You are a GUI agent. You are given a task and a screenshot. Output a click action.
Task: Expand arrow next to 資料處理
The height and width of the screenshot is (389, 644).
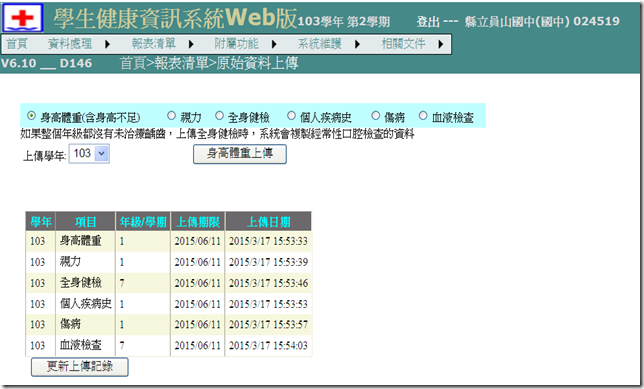pyautogui.click(x=108, y=44)
